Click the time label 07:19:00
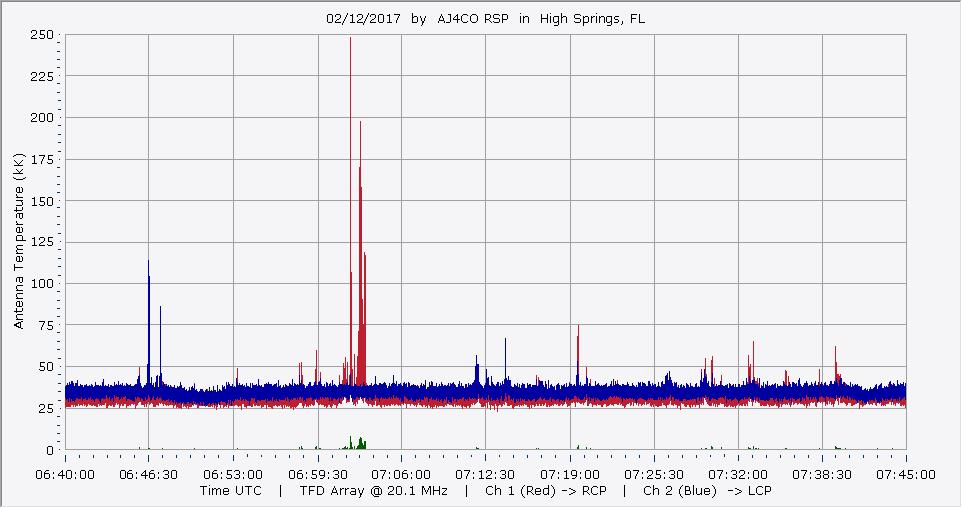Screen dimensions: 962x508 click(570, 475)
